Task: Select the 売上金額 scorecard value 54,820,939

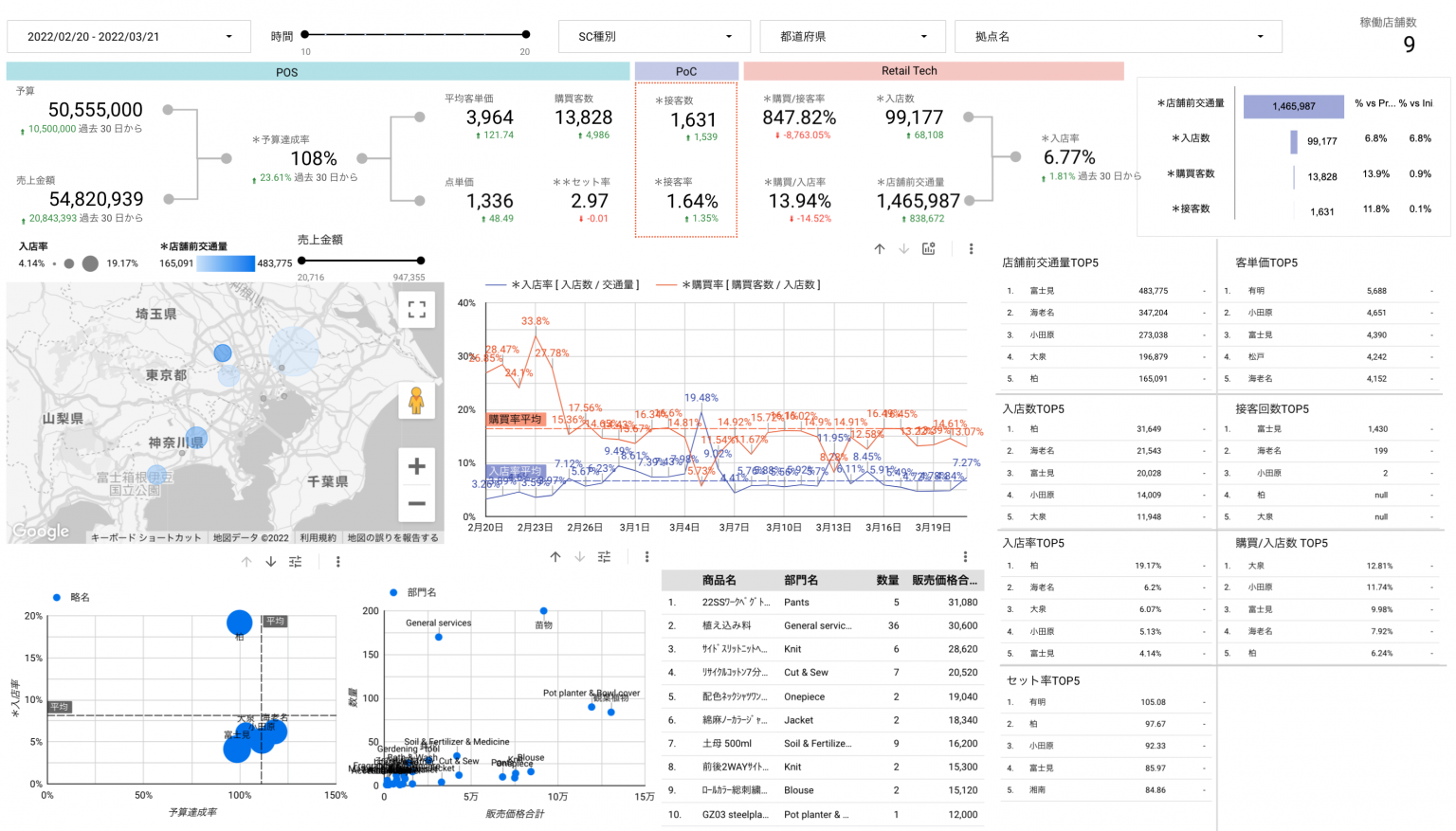Action: (x=97, y=199)
